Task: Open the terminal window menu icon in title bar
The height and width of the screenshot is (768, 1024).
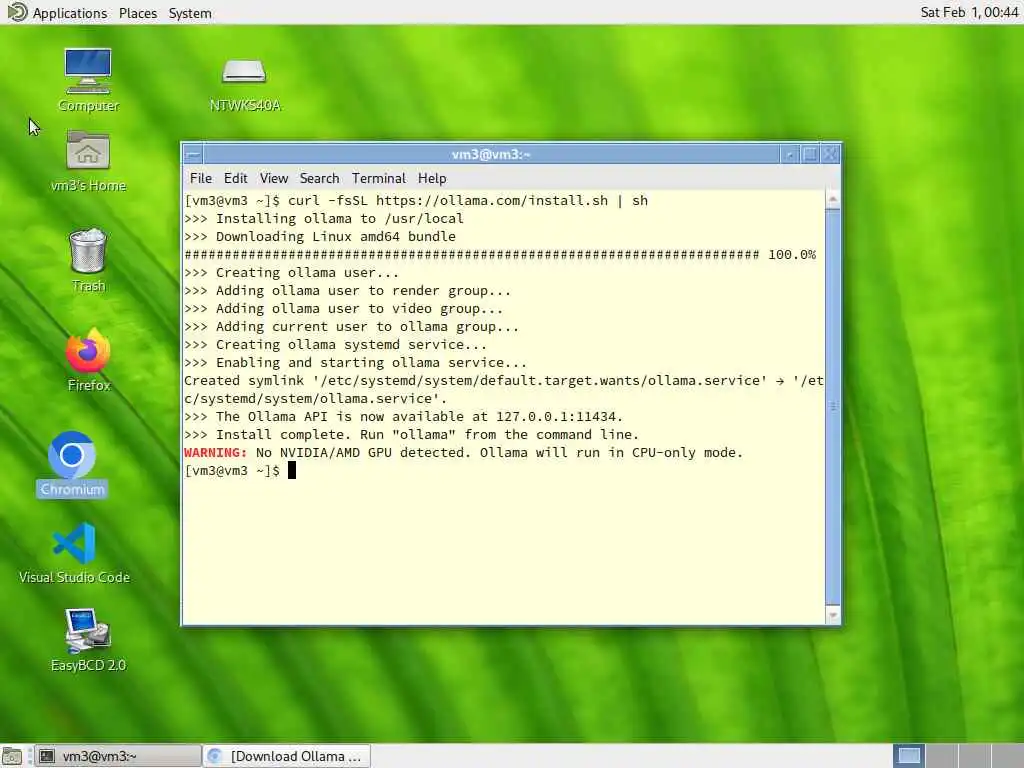Action: click(x=193, y=154)
